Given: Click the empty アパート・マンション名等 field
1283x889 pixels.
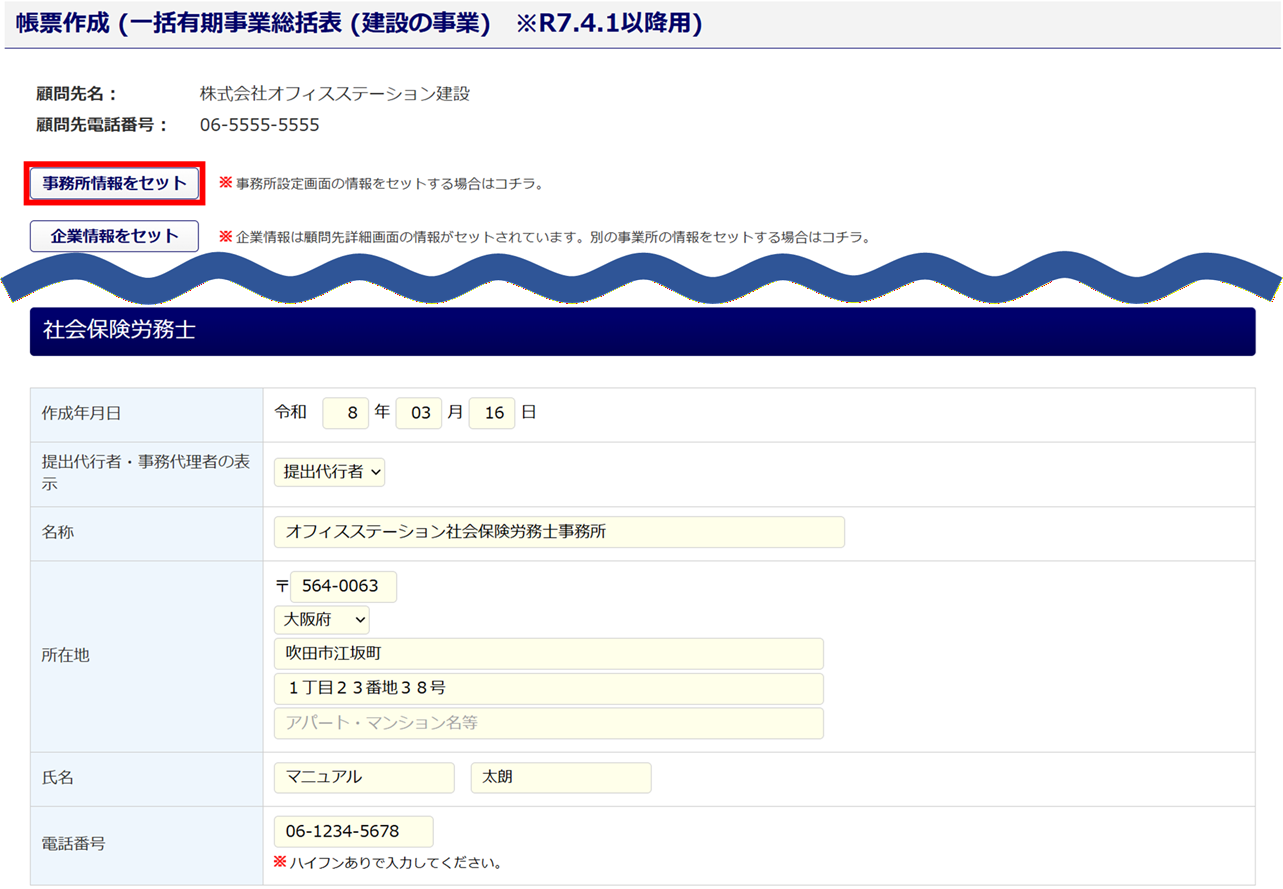Looking at the screenshot, I should click(x=548, y=723).
